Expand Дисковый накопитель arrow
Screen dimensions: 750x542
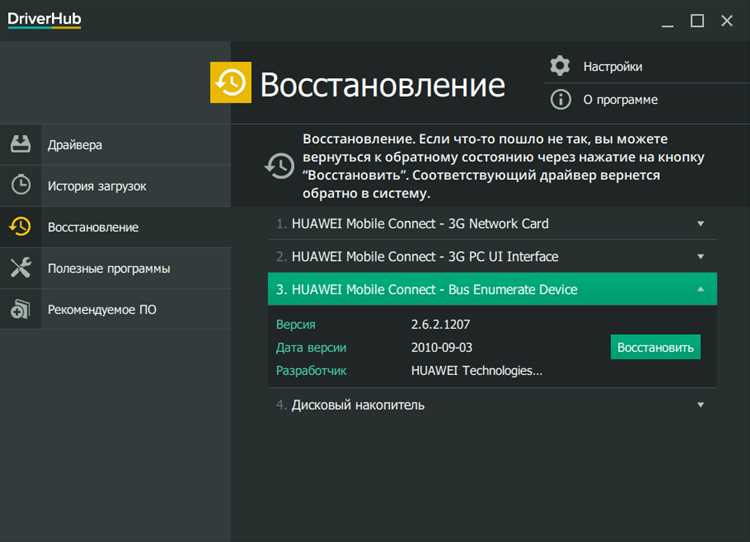tap(700, 405)
